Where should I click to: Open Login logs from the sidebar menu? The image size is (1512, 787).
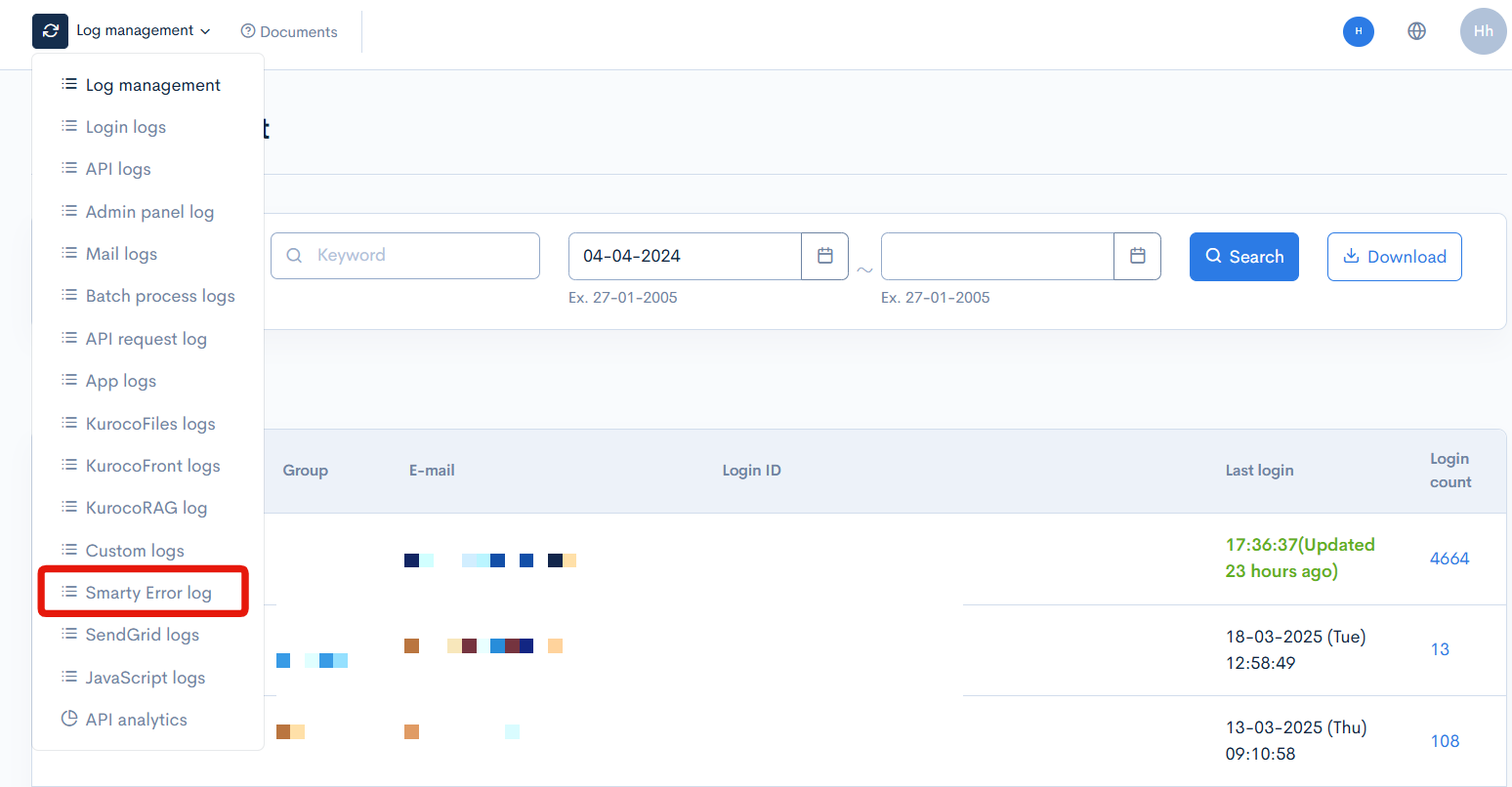(126, 126)
